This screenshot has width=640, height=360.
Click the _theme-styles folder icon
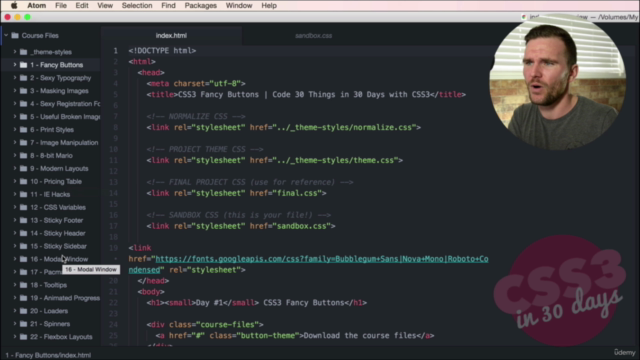(23, 52)
